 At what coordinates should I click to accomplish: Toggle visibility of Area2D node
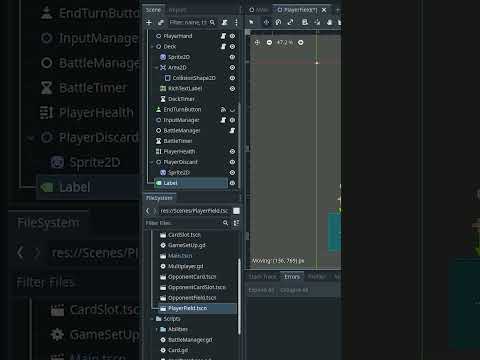tap(232, 68)
